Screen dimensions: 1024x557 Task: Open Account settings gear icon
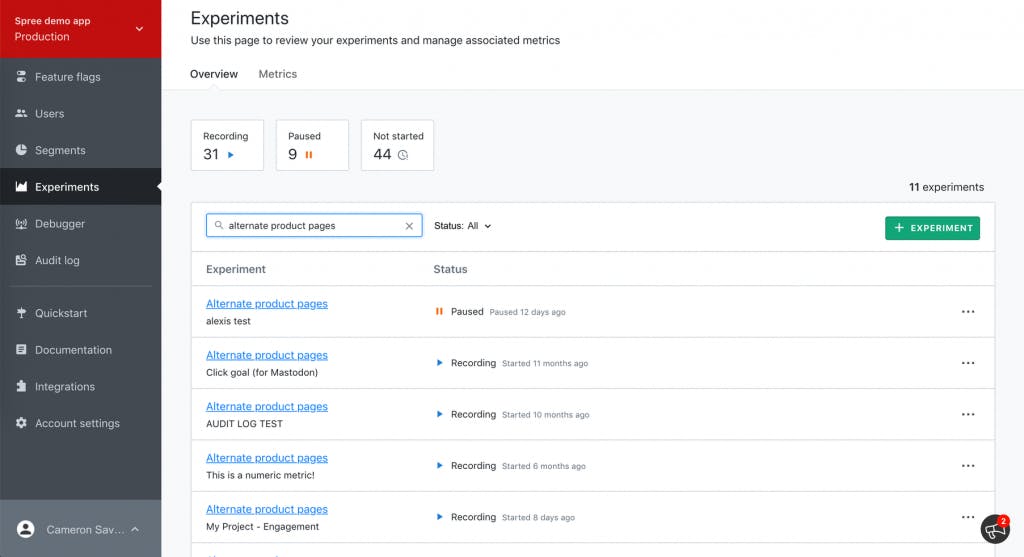pyautogui.click(x=21, y=422)
